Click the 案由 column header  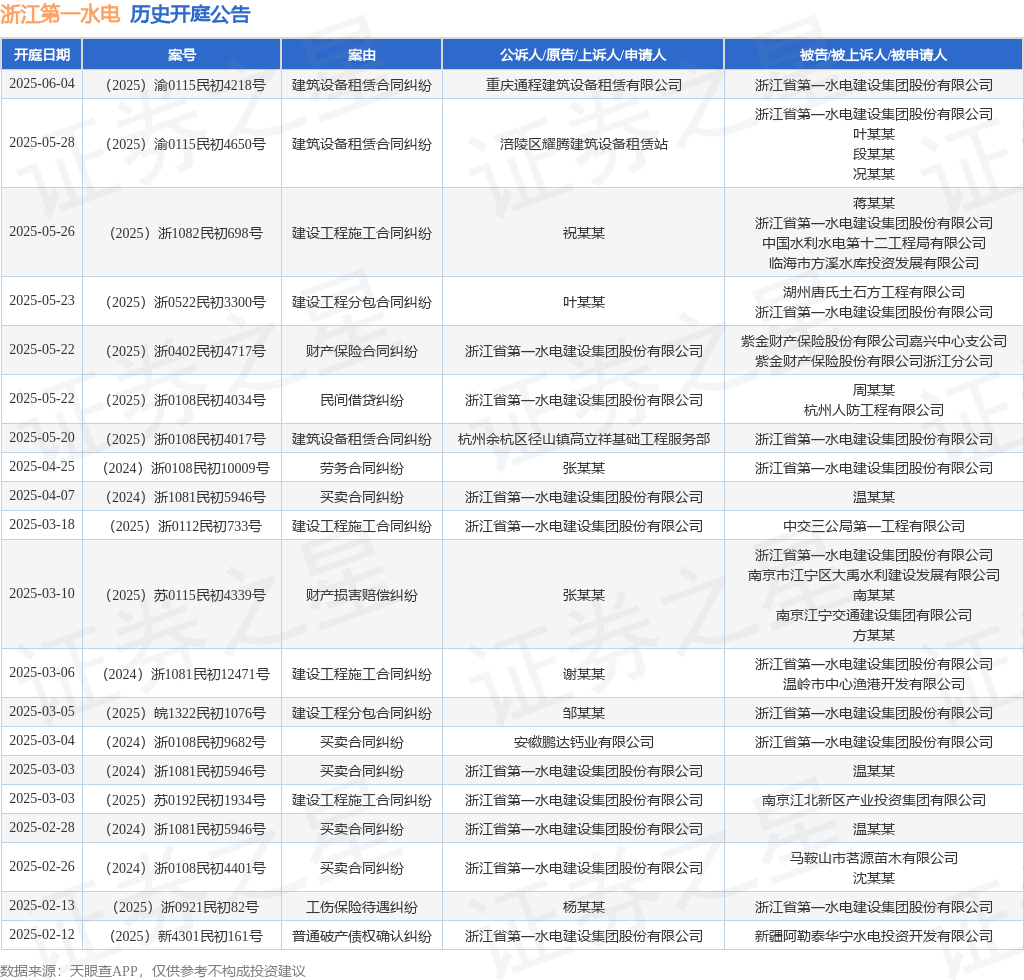coord(362,55)
